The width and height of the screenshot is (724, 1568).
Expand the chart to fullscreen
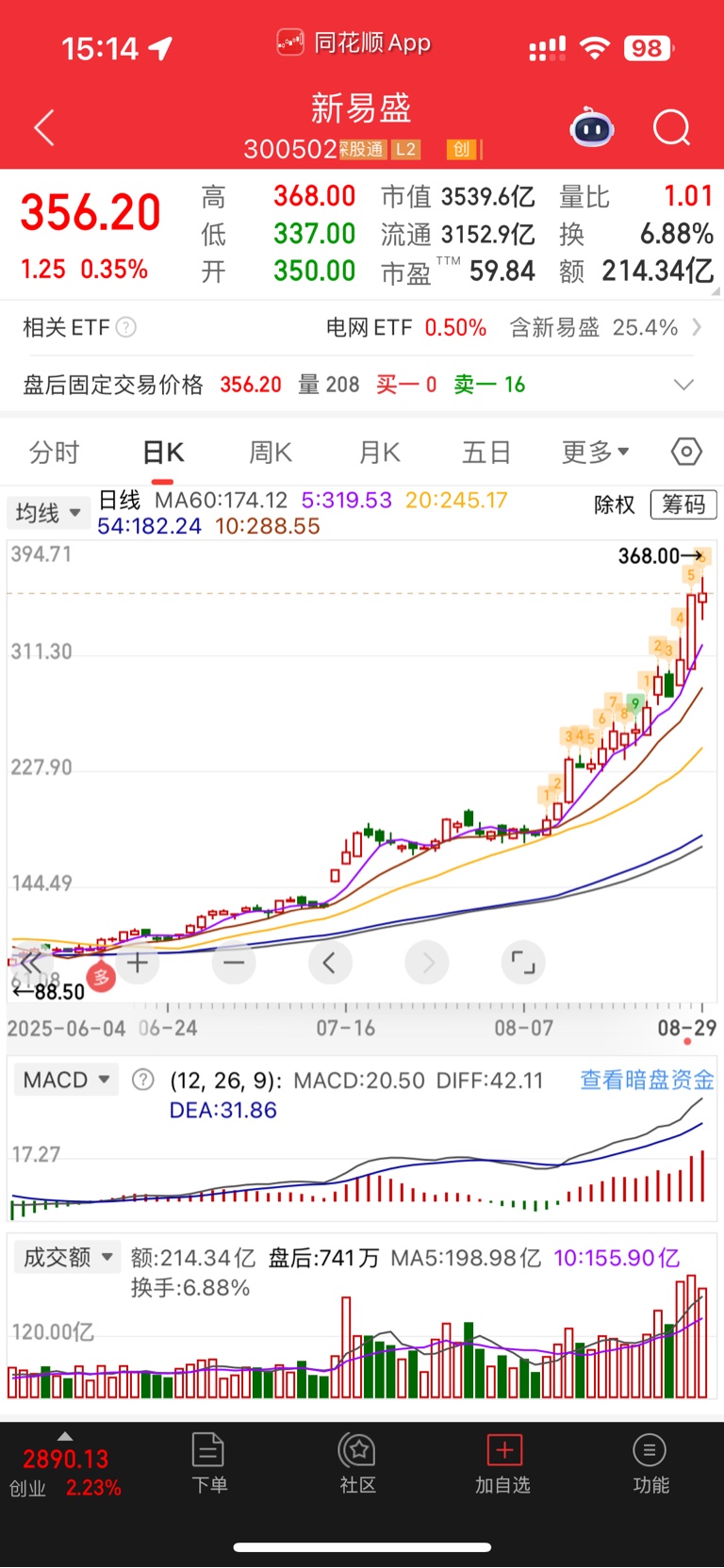(x=523, y=963)
